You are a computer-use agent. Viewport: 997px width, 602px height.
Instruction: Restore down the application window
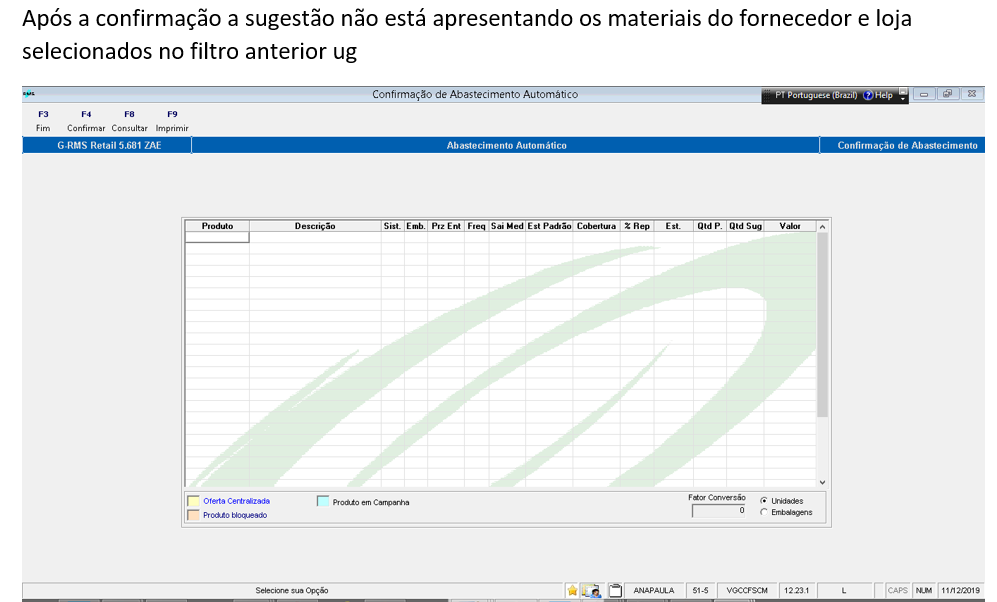947,94
